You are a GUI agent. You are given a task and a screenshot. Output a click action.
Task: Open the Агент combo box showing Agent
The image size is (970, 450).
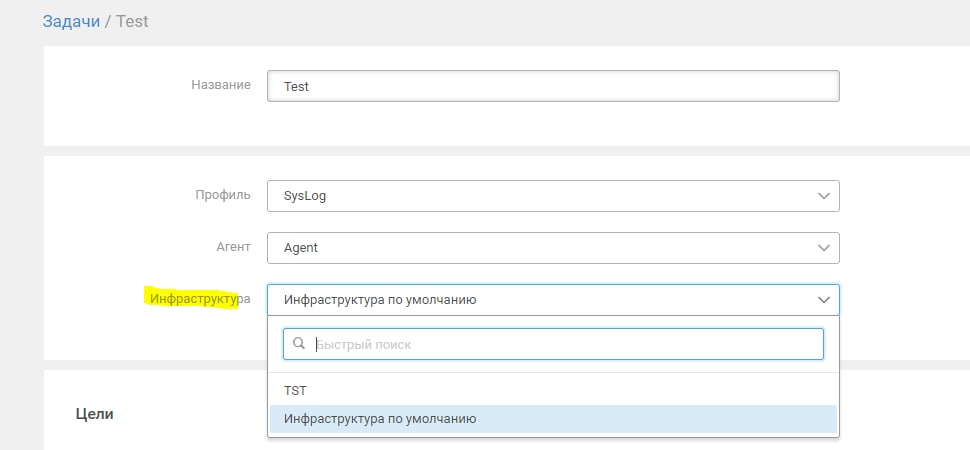(x=553, y=248)
